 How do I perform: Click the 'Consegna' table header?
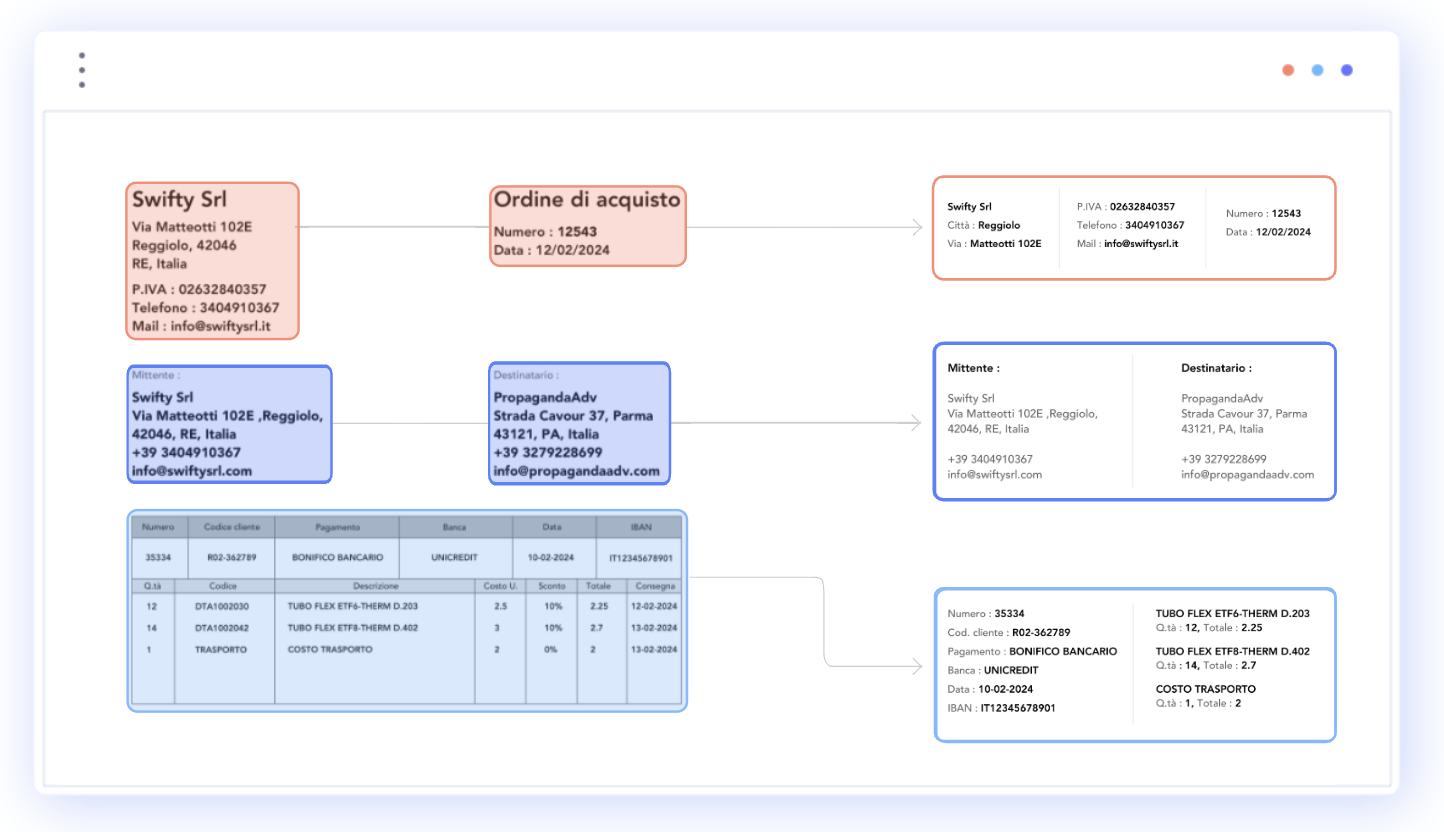click(655, 585)
